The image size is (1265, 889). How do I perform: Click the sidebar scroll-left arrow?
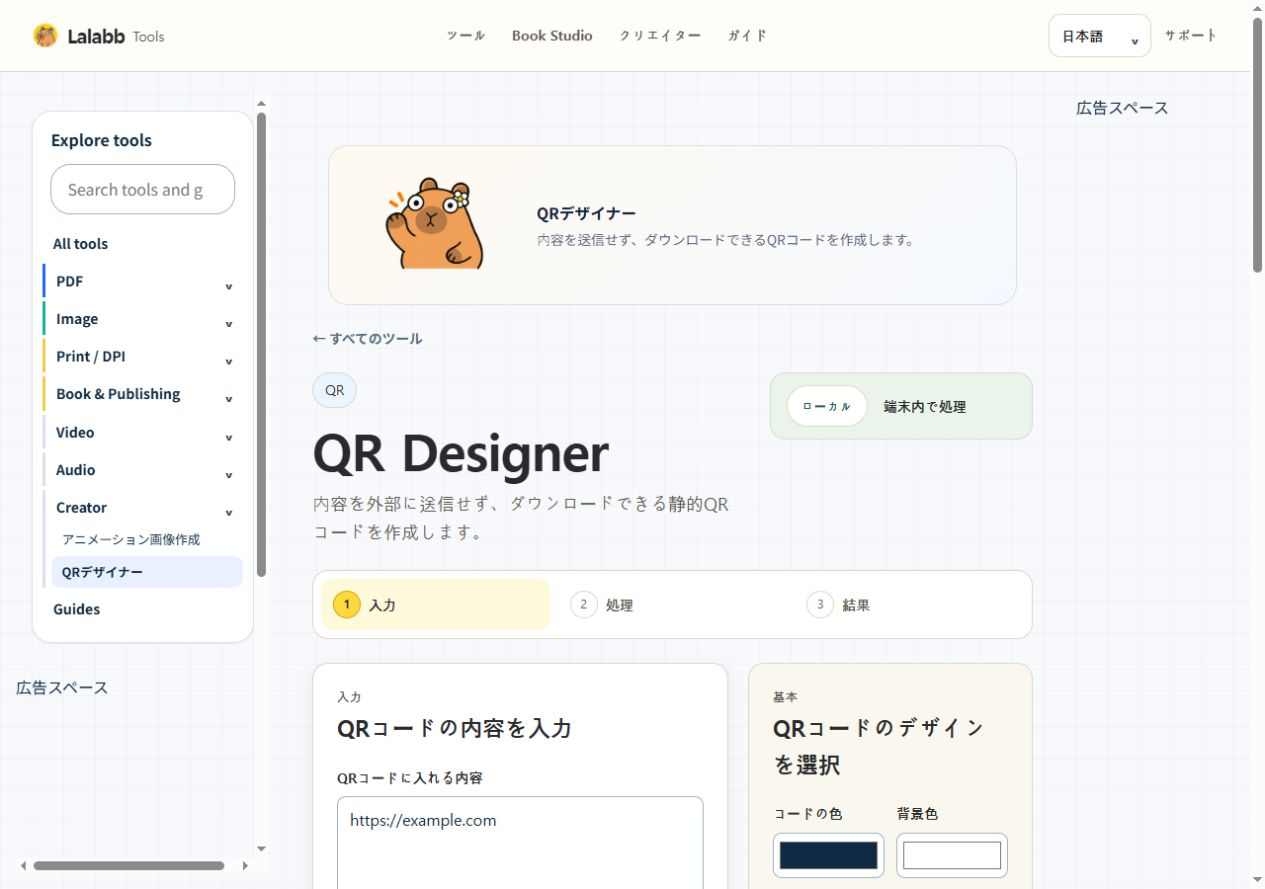pyautogui.click(x=23, y=866)
